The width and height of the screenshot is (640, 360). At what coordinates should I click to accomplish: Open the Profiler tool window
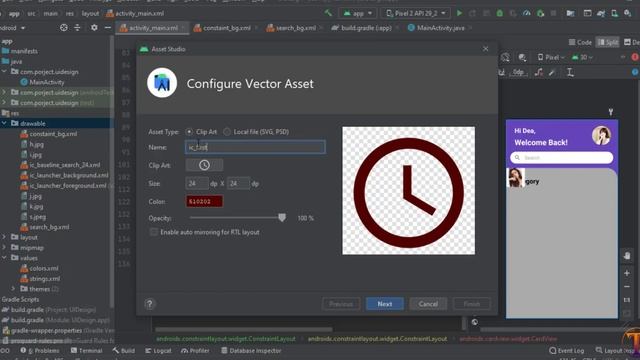coord(195,351)
